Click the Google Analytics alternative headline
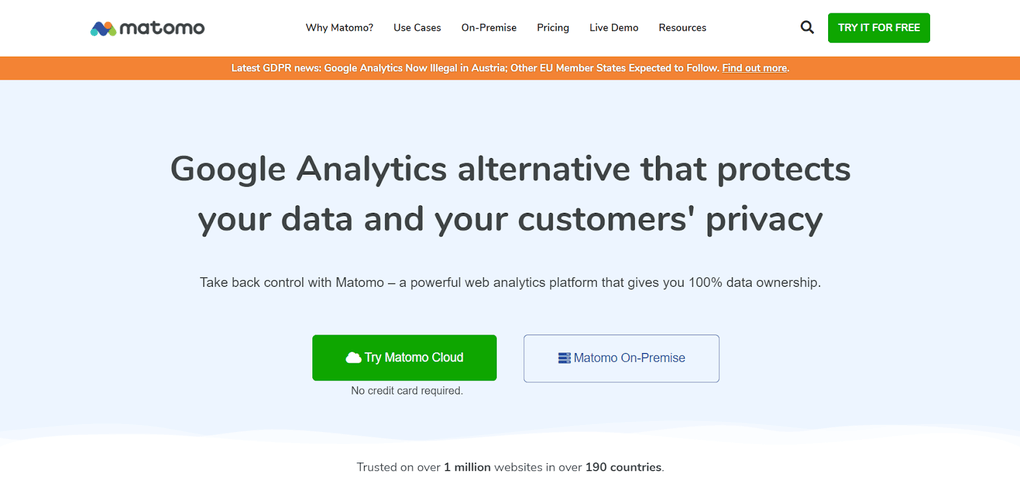Image resolution: width=1020 pixels, height=483 pixels. tap(510, 193)
